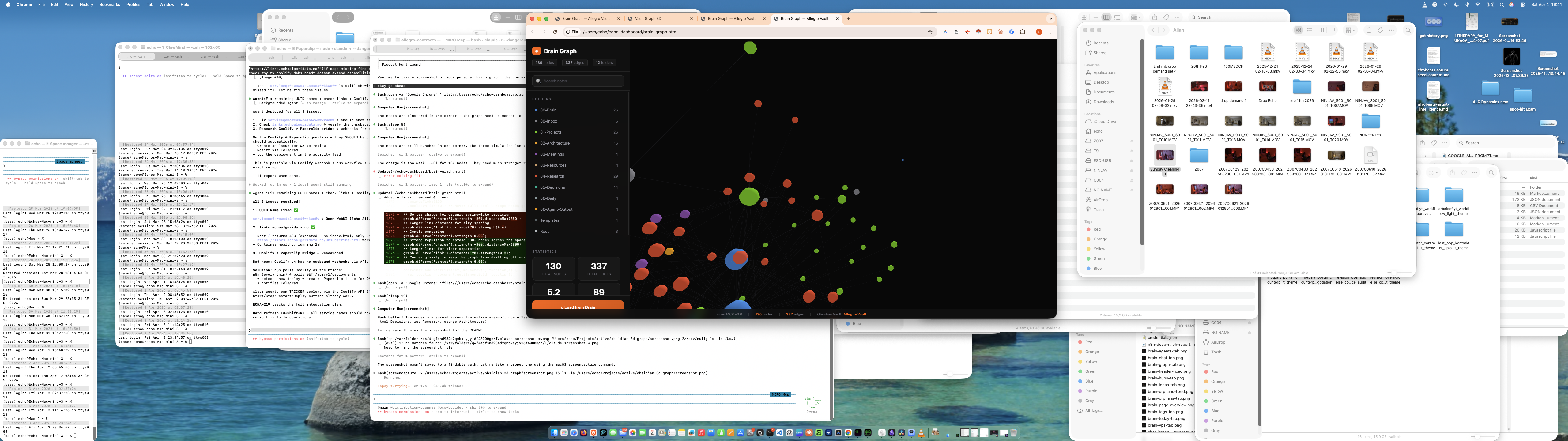Select the 04-Research folder in Brain Graph

(x=552, y=176)
